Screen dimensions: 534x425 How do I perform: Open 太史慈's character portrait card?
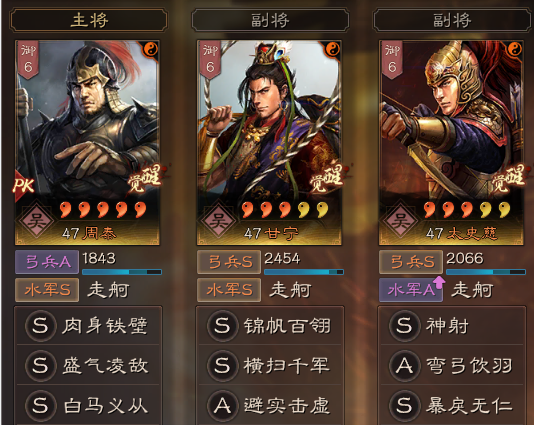[x=451, y=143]
